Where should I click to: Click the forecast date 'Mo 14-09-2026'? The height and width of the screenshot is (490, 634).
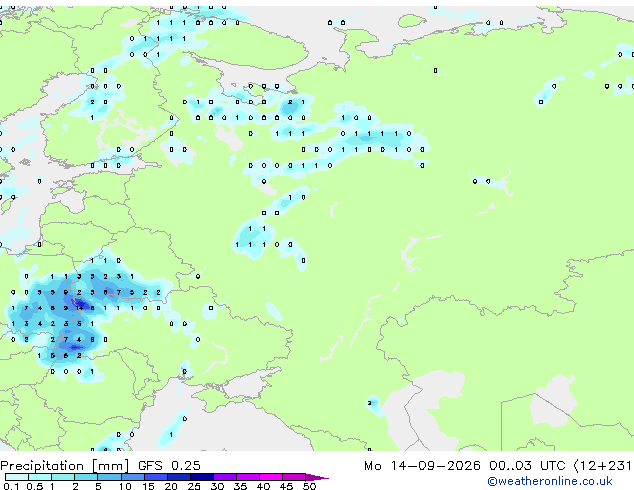[422, 466]
